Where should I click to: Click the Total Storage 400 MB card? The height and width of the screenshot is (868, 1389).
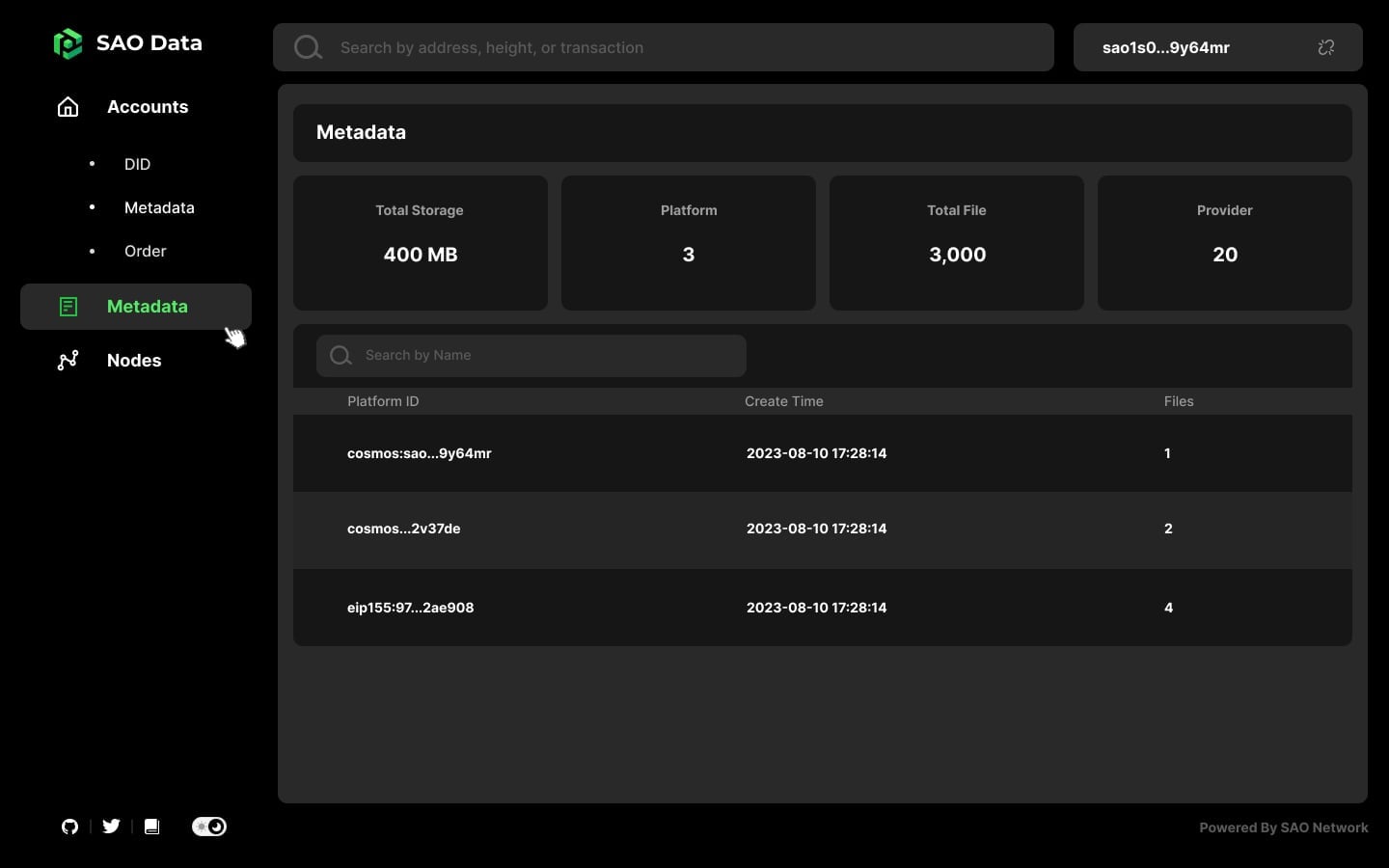(421, 243)
